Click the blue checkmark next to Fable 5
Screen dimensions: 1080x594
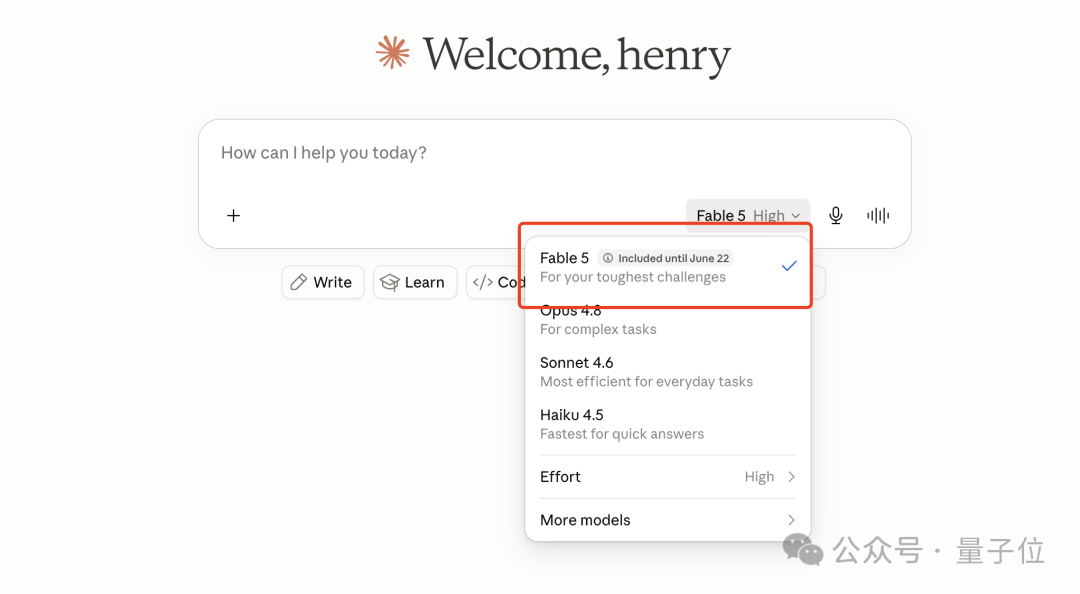click(x=789, y=266)
